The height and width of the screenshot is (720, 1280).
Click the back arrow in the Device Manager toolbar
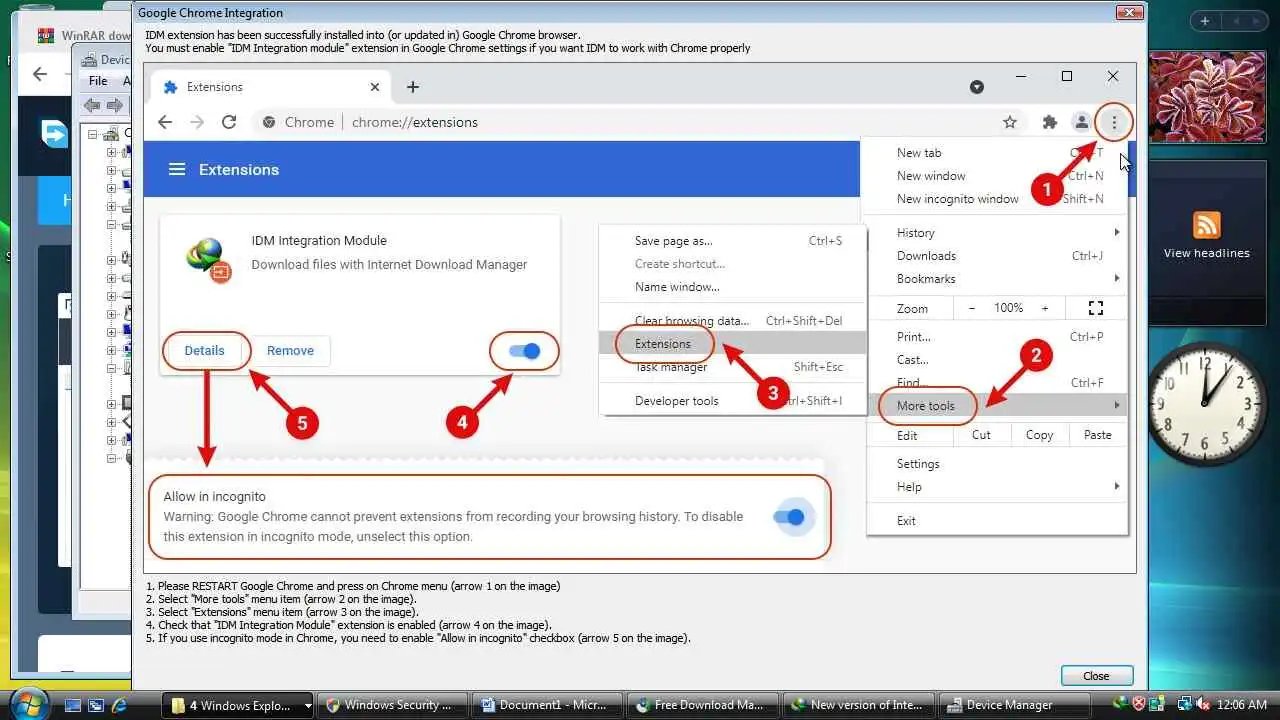92,105
